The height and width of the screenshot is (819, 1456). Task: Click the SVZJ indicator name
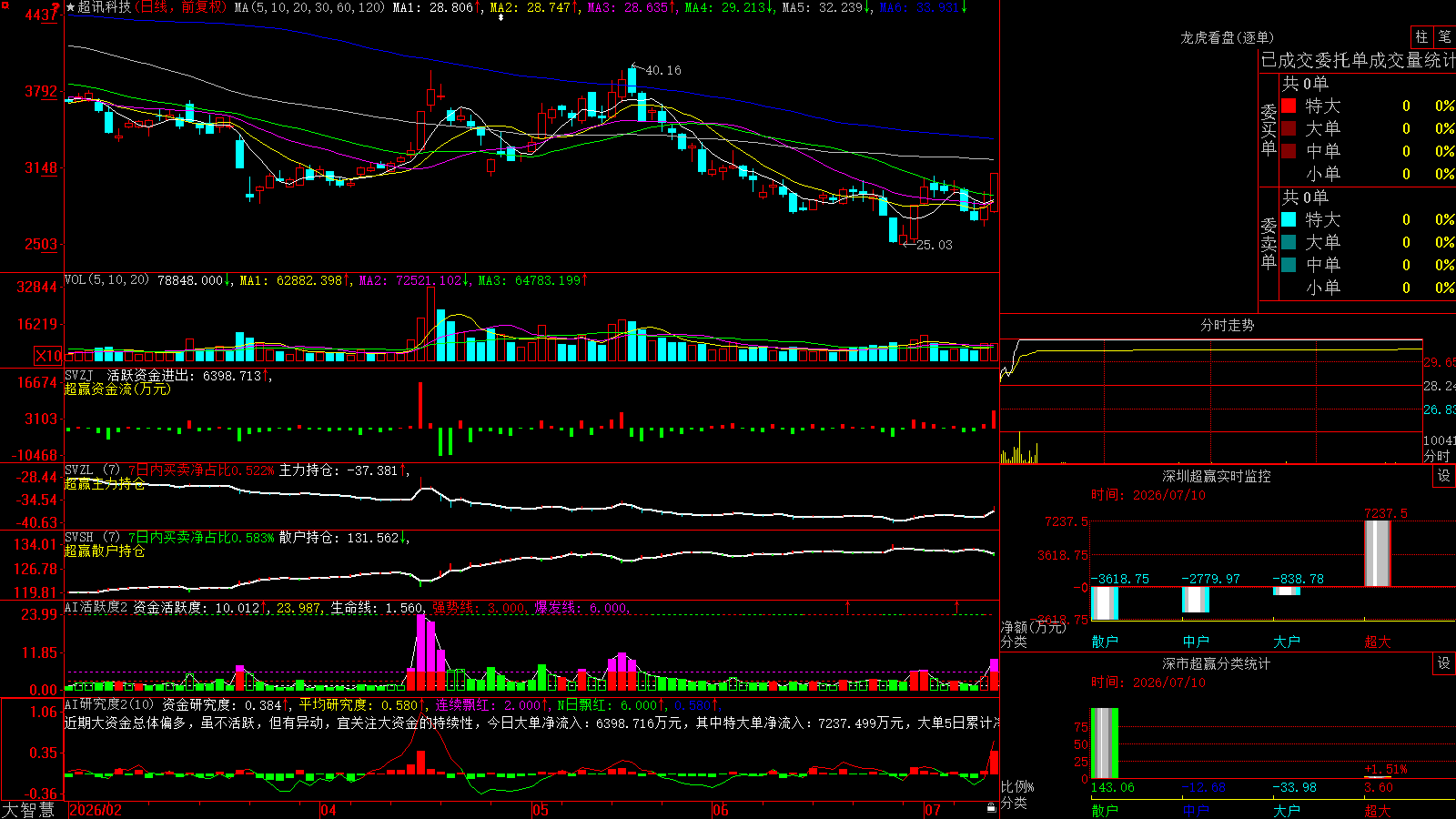point(79,376)
